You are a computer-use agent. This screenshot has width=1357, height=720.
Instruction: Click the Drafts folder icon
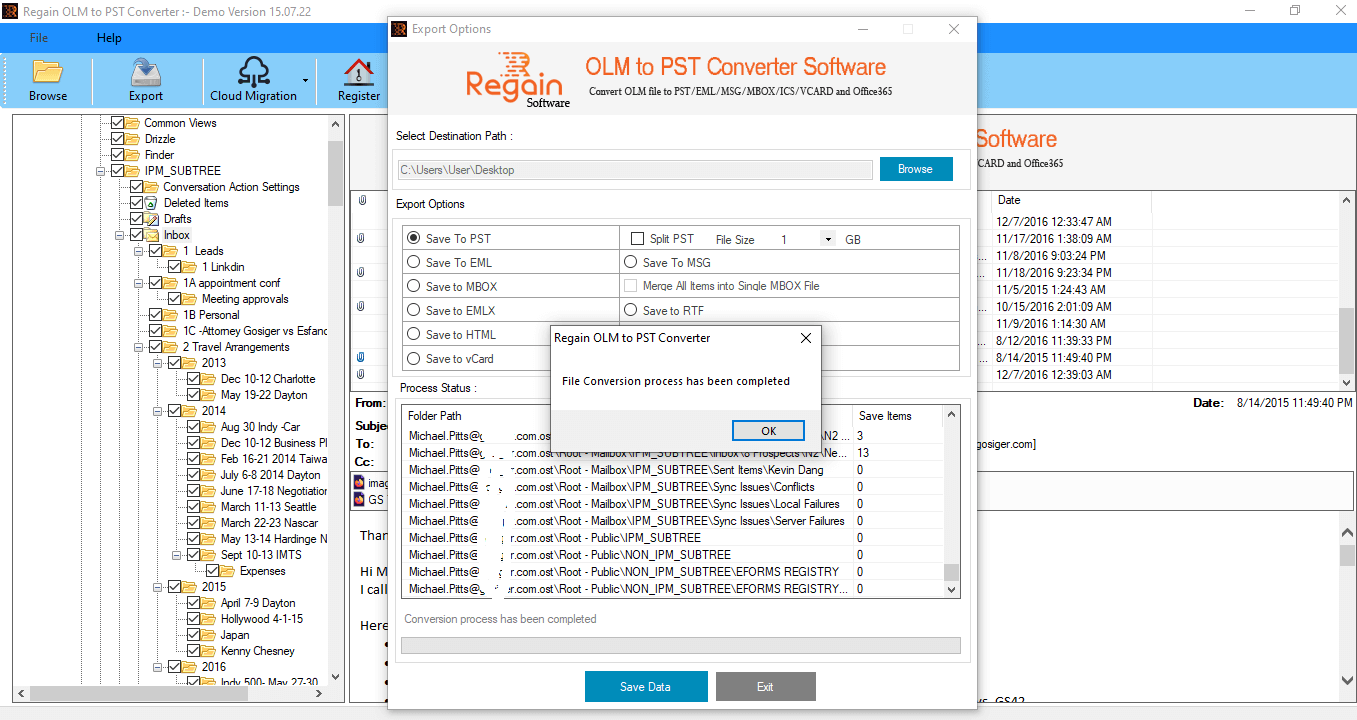[150, 218]
